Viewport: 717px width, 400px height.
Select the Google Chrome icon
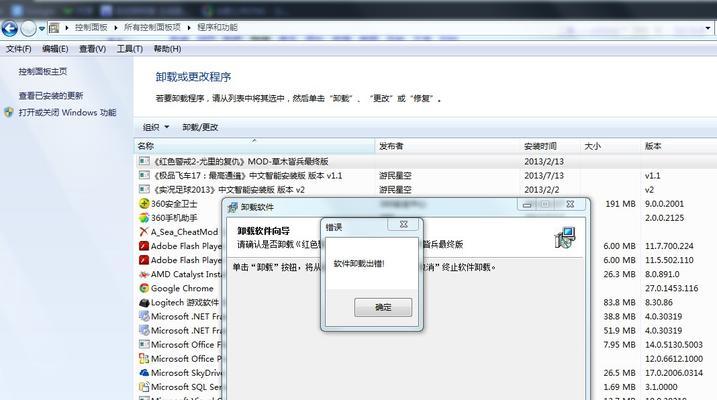tap(144, 288)
